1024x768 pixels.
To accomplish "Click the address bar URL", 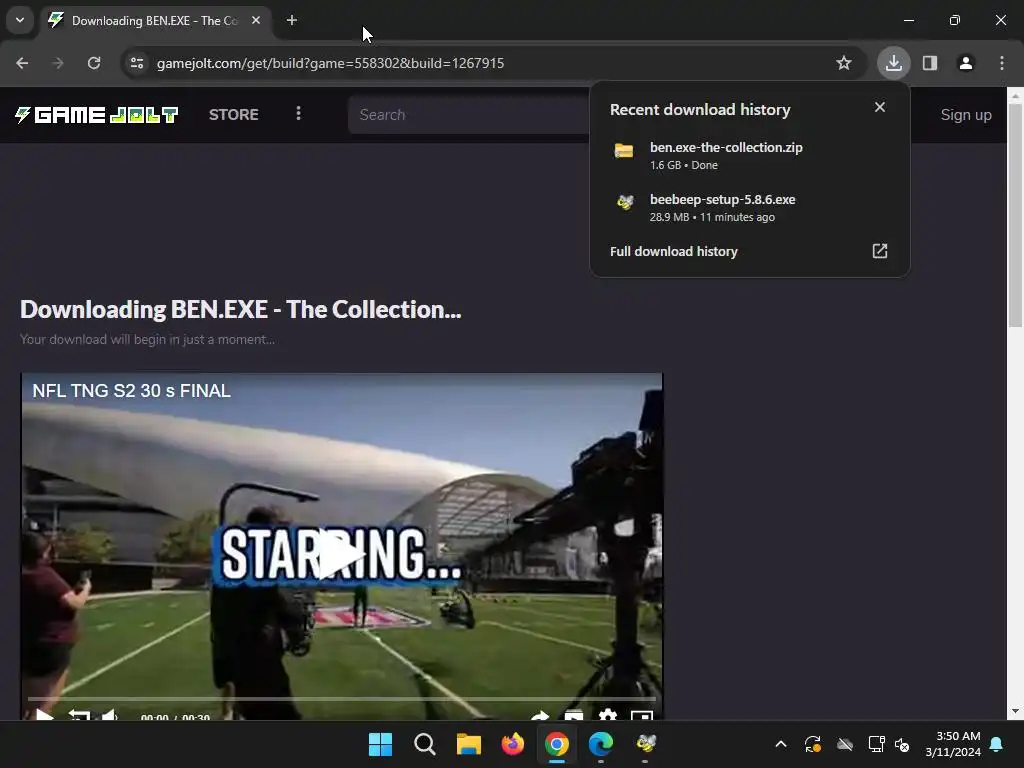I will coord(330,63).
